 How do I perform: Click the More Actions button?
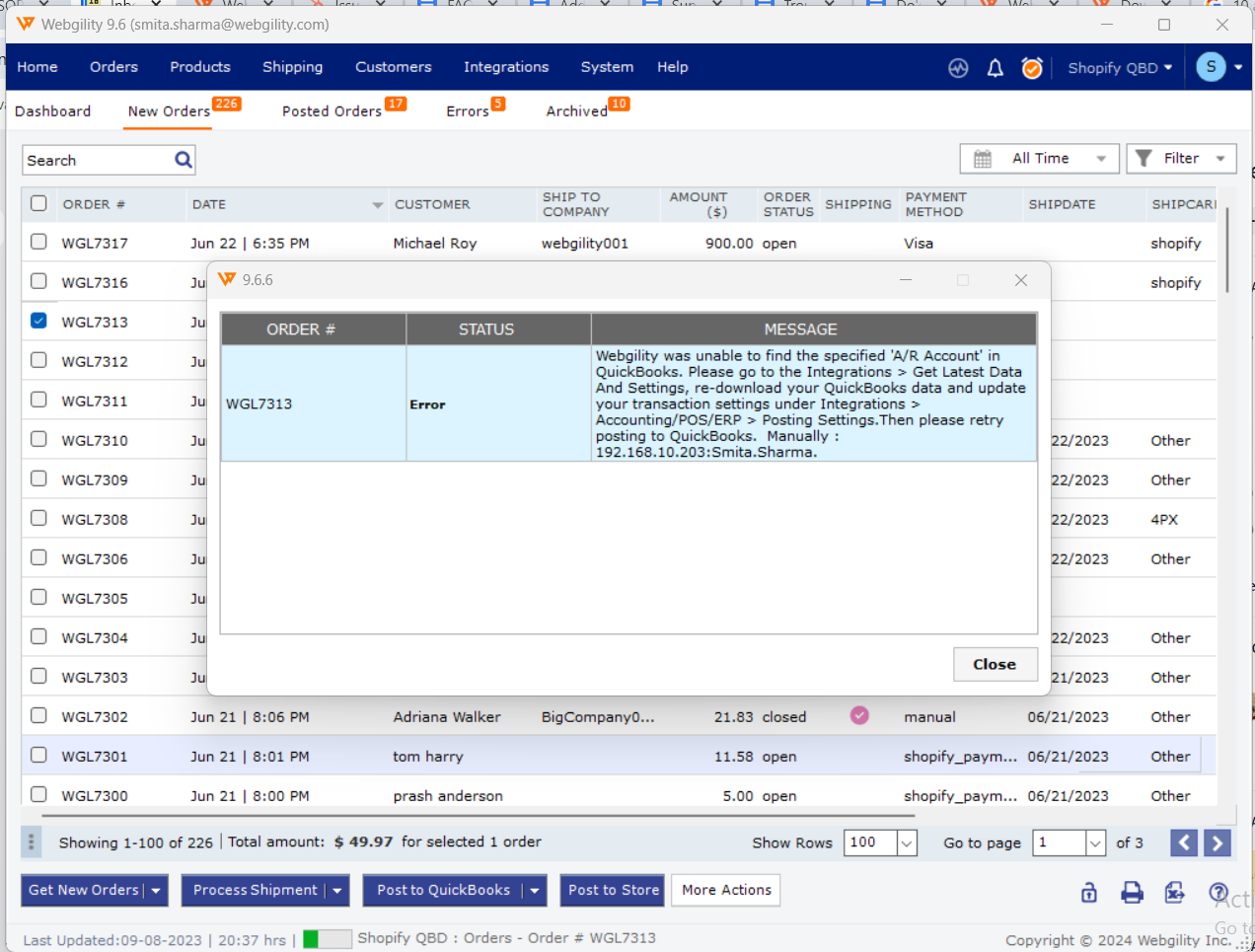click(x=726, y=890)
